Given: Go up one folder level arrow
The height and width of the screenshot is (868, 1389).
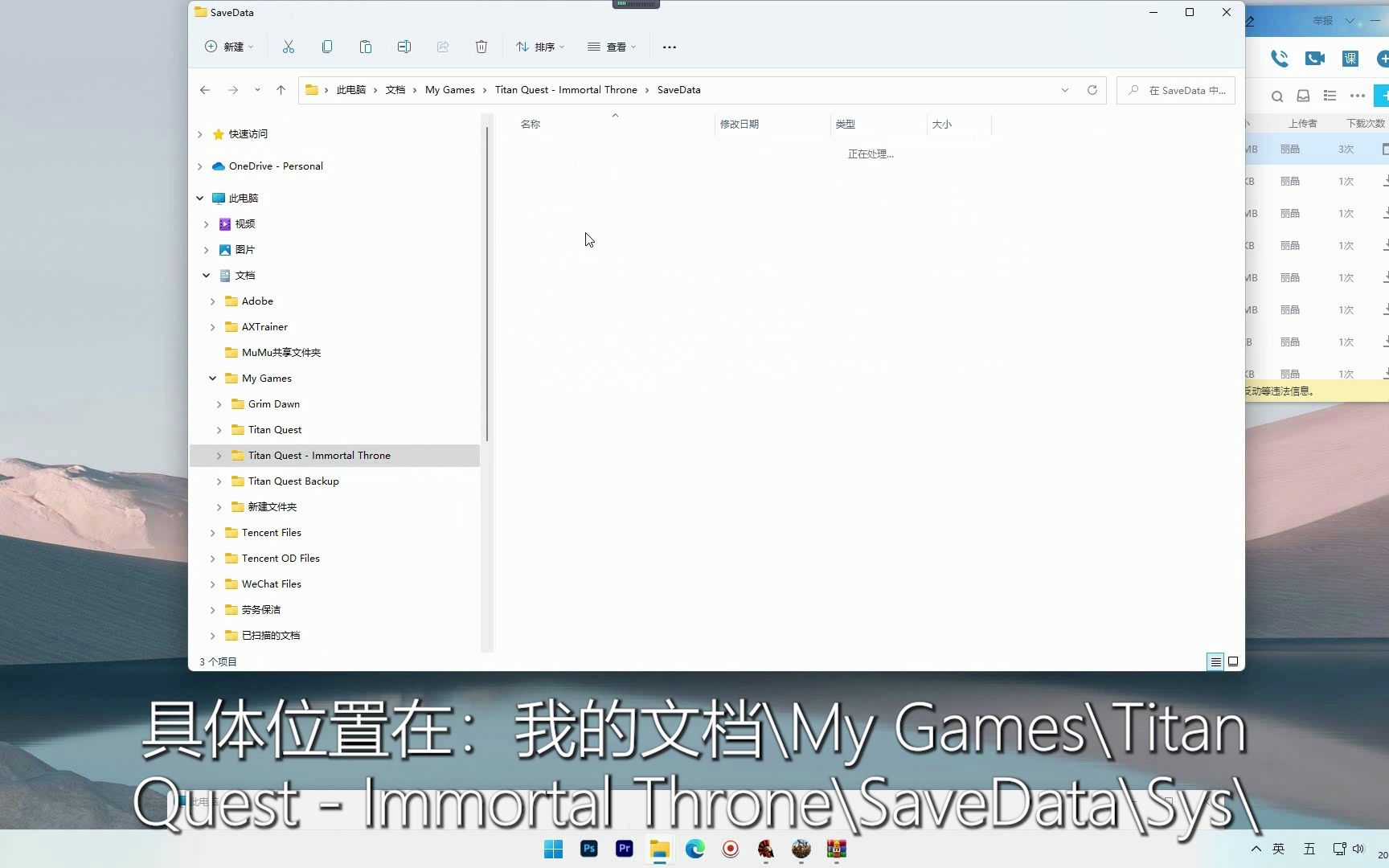Looking at the screenshot, I should [281, 90].
